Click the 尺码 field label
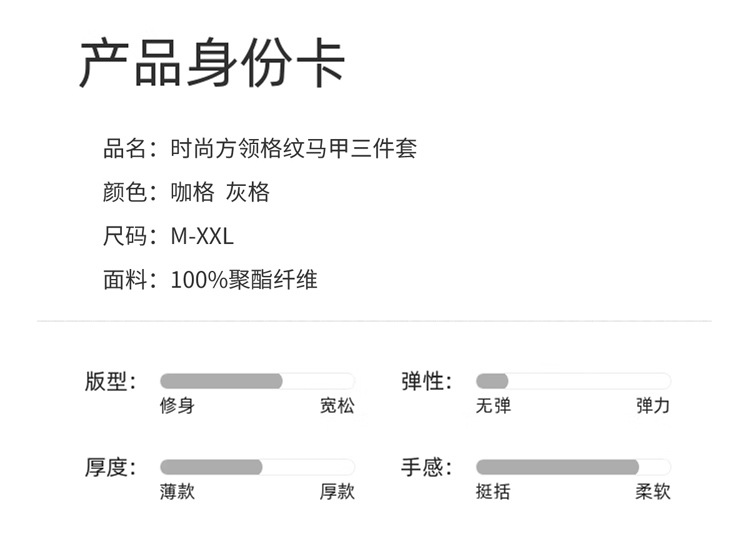This screenshot has height=539, width=750. pyautogui.click(x=125, y=237)
